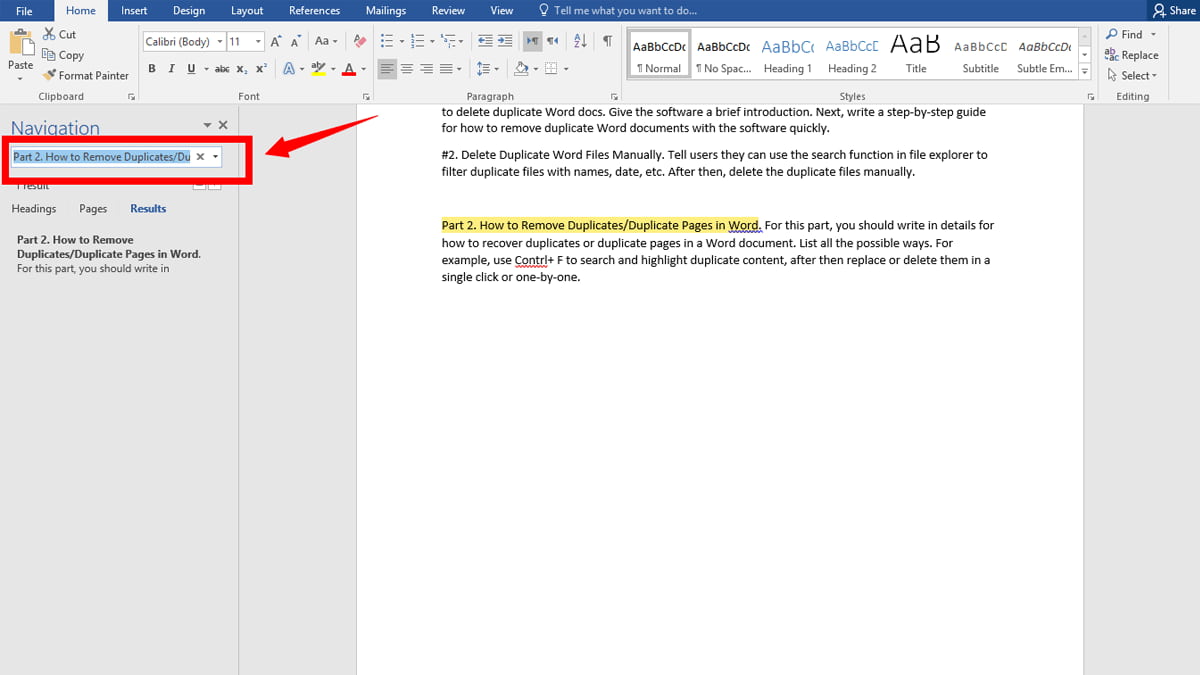Open the Insert ribbon tab

[134, 11]
